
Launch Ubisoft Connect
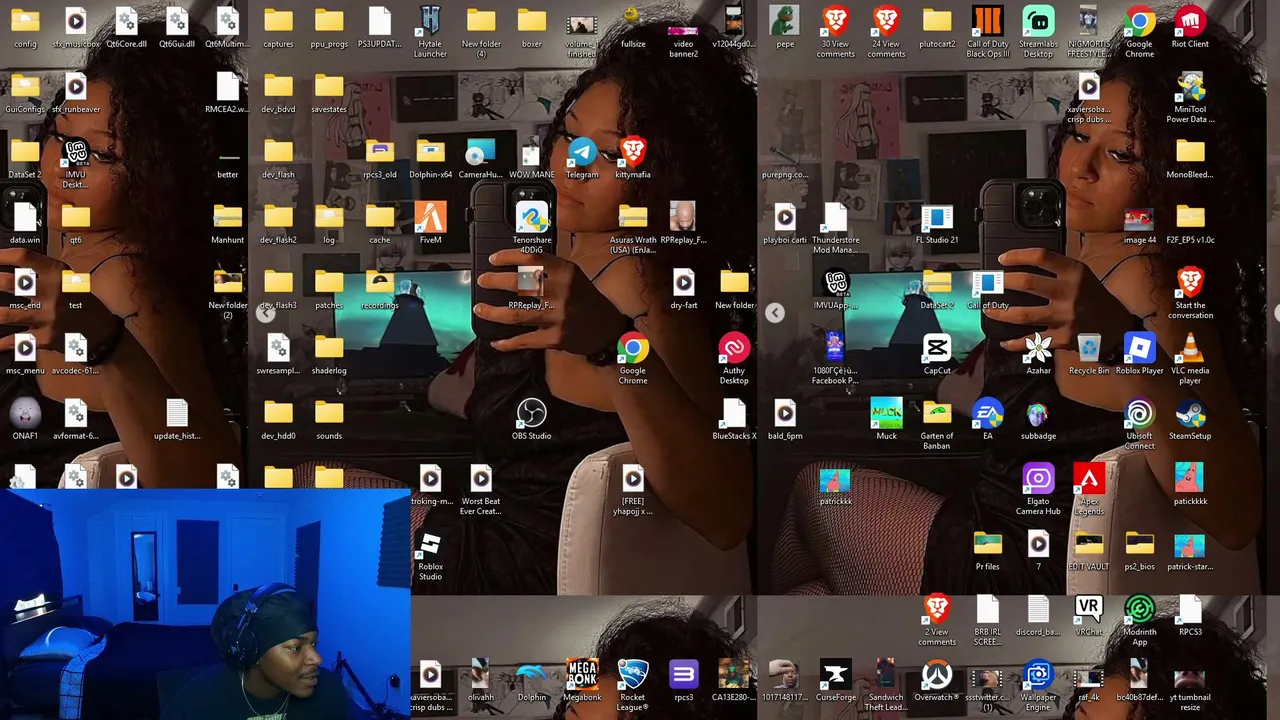click(x=1139, y=424)
